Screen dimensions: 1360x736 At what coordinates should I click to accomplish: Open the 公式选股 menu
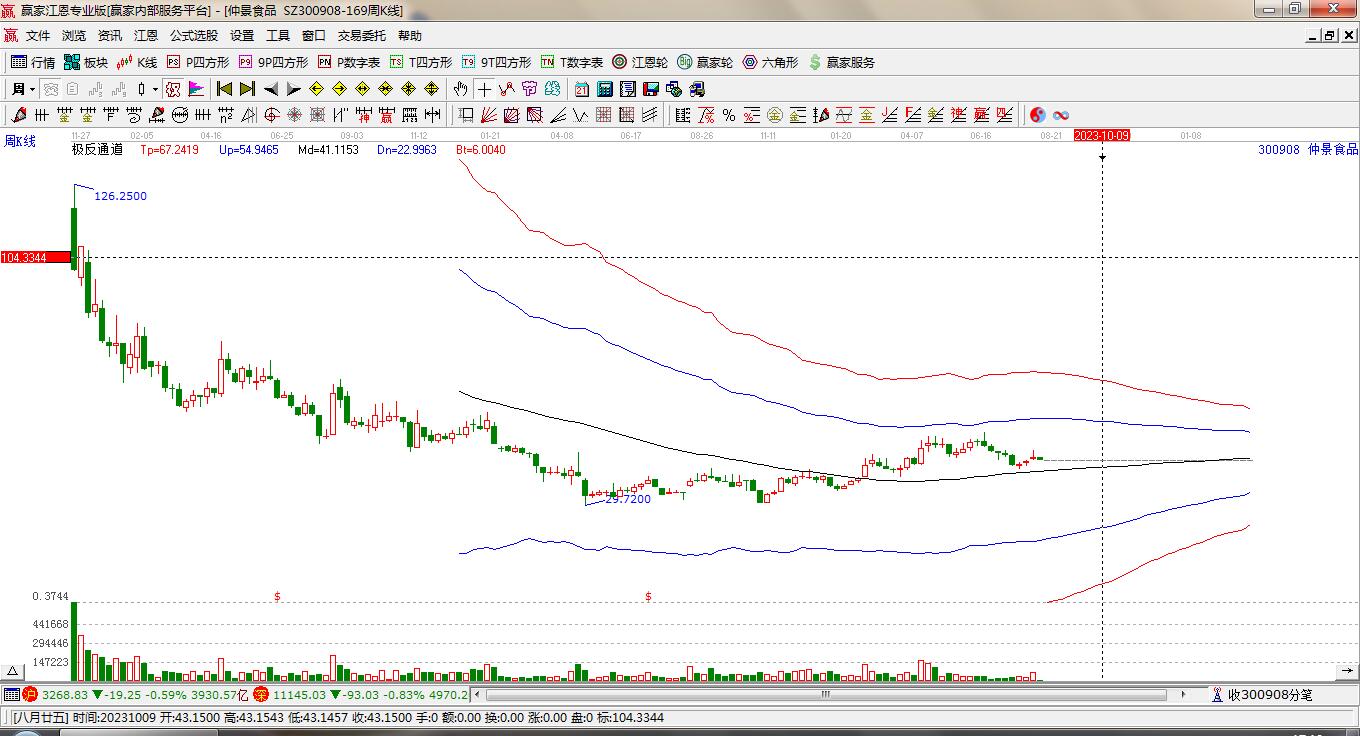[193, 36]
